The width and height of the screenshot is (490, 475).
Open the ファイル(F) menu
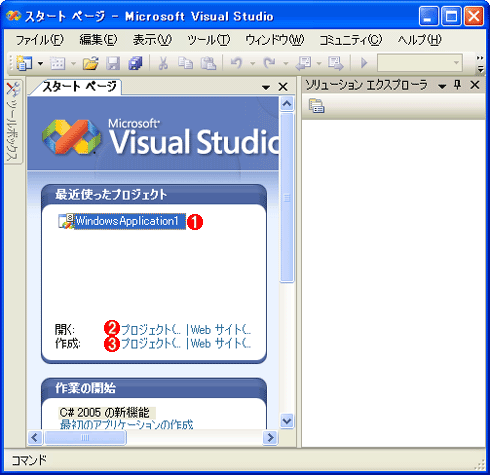pos(39,40)
